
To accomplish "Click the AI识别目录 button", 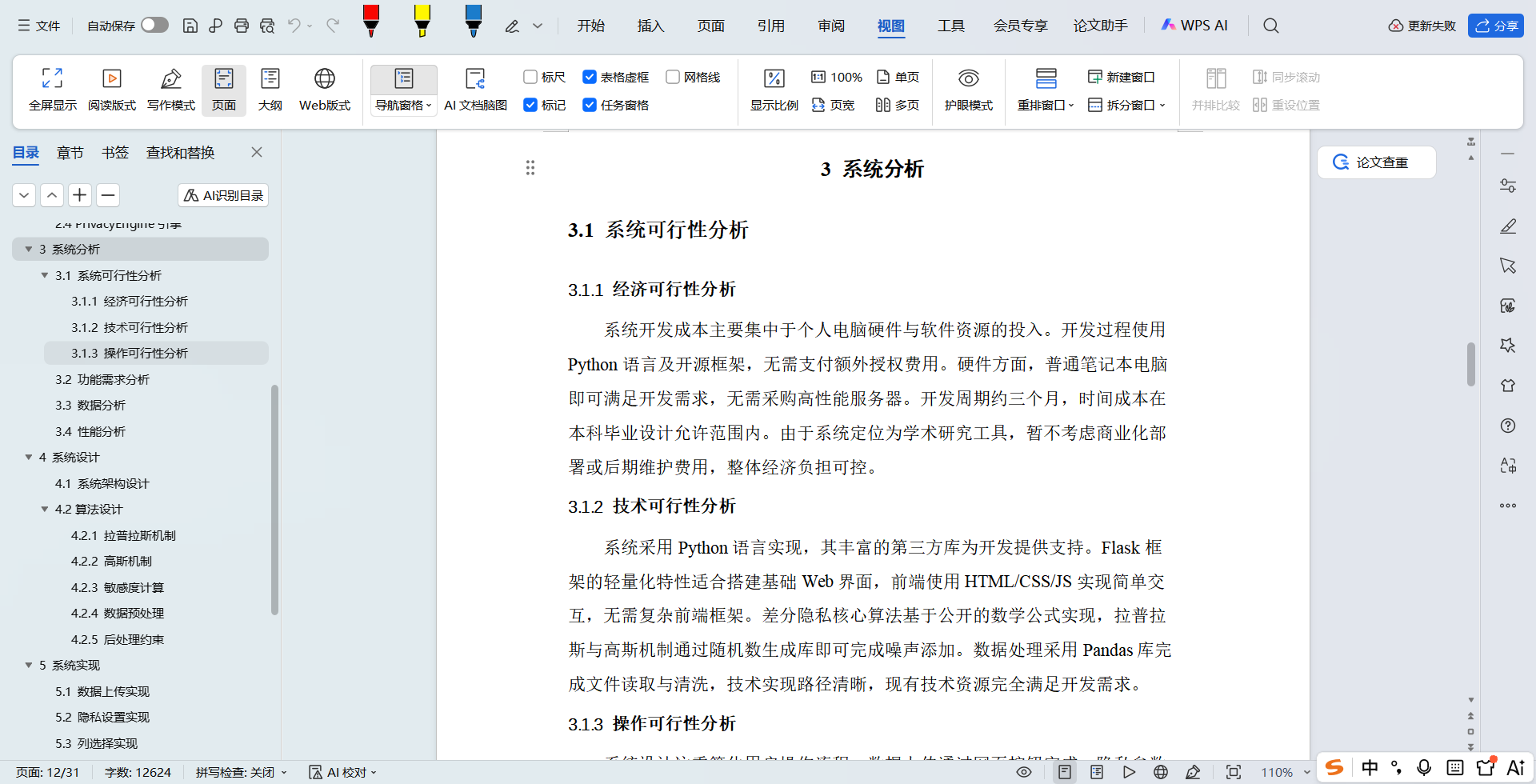I will point(223,195).
